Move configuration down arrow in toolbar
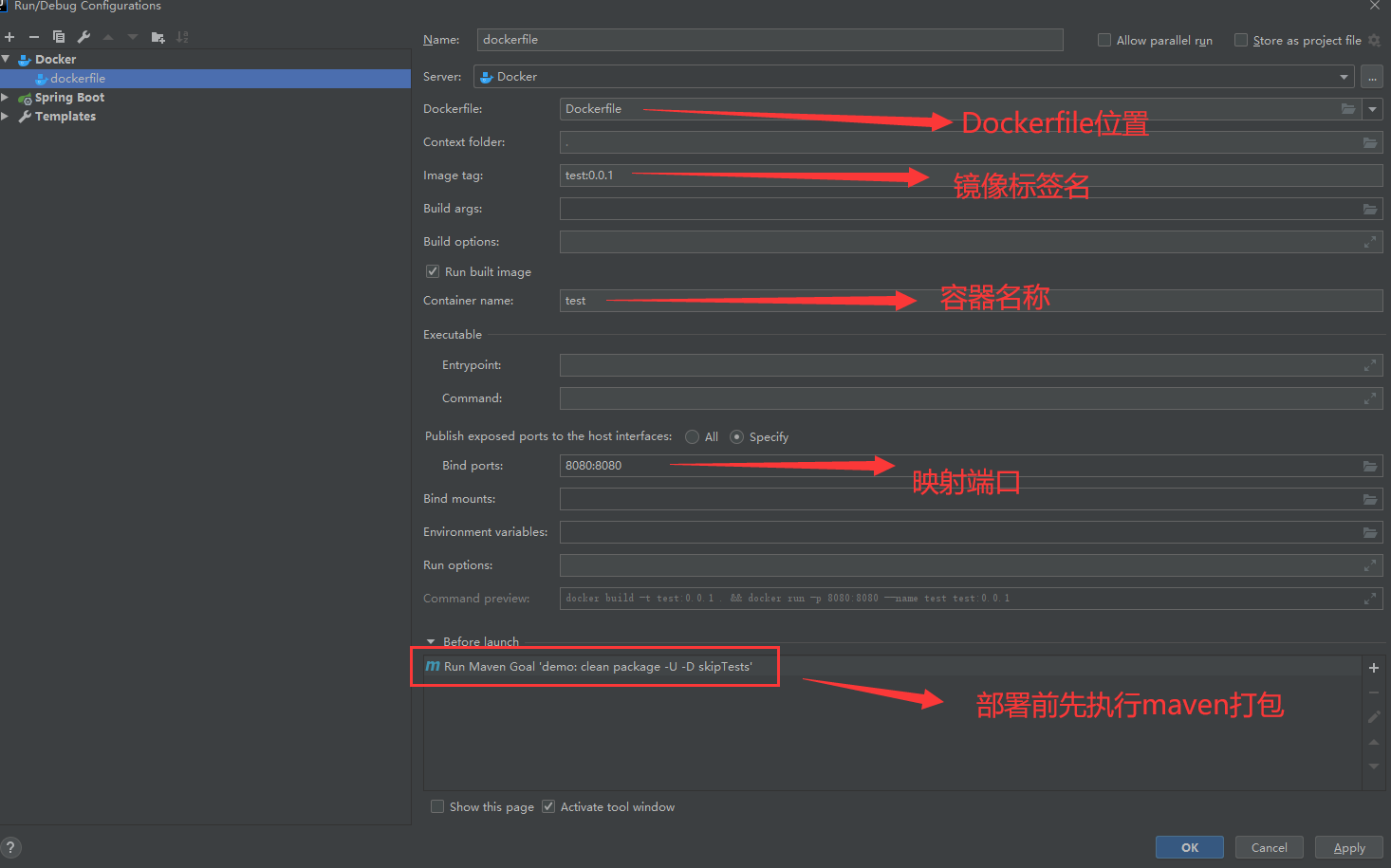This screenshot has width=1391, height=868. 133,37
